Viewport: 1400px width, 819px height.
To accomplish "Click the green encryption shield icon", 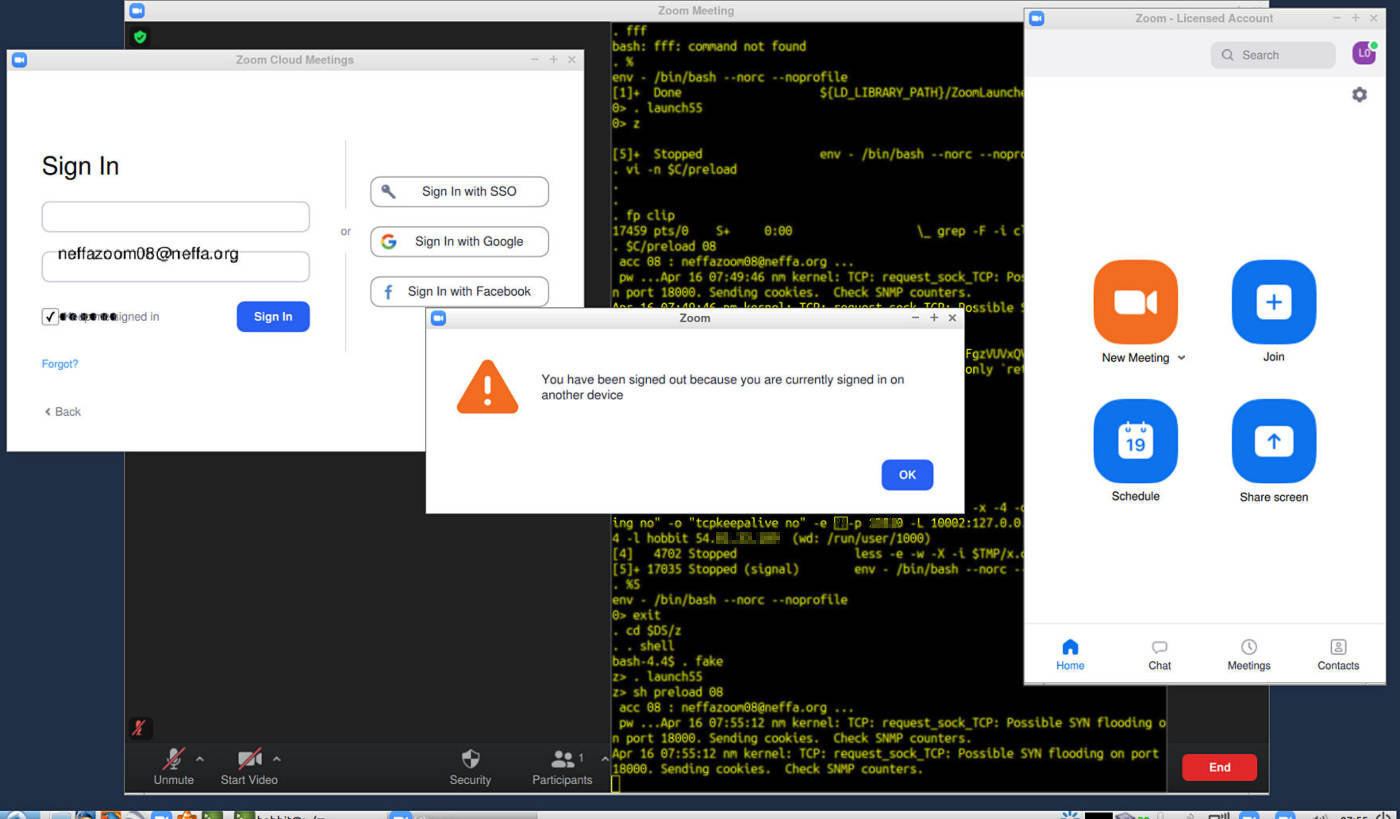I will coord(140,37).
